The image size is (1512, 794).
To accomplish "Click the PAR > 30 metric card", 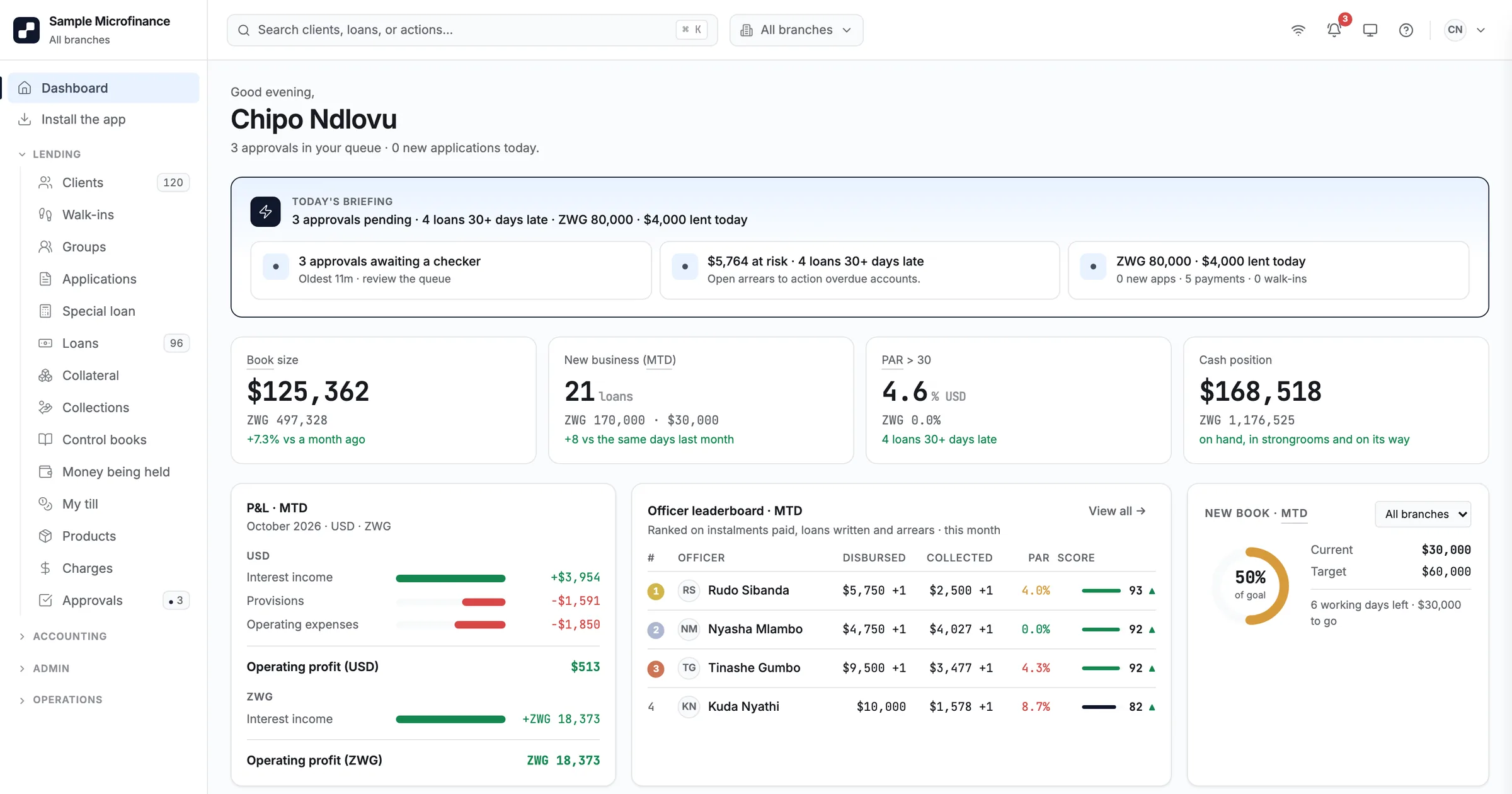I will click(x=1018, y=400).
